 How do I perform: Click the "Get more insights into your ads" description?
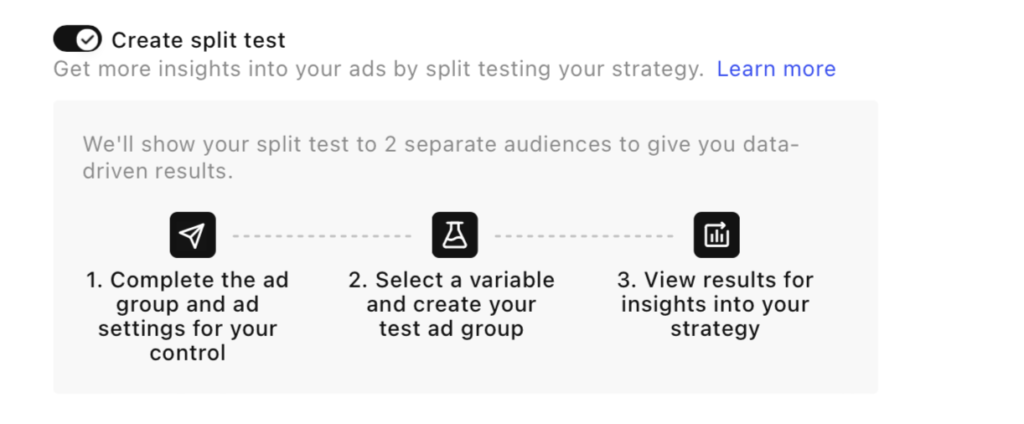(x=378, y=69)
